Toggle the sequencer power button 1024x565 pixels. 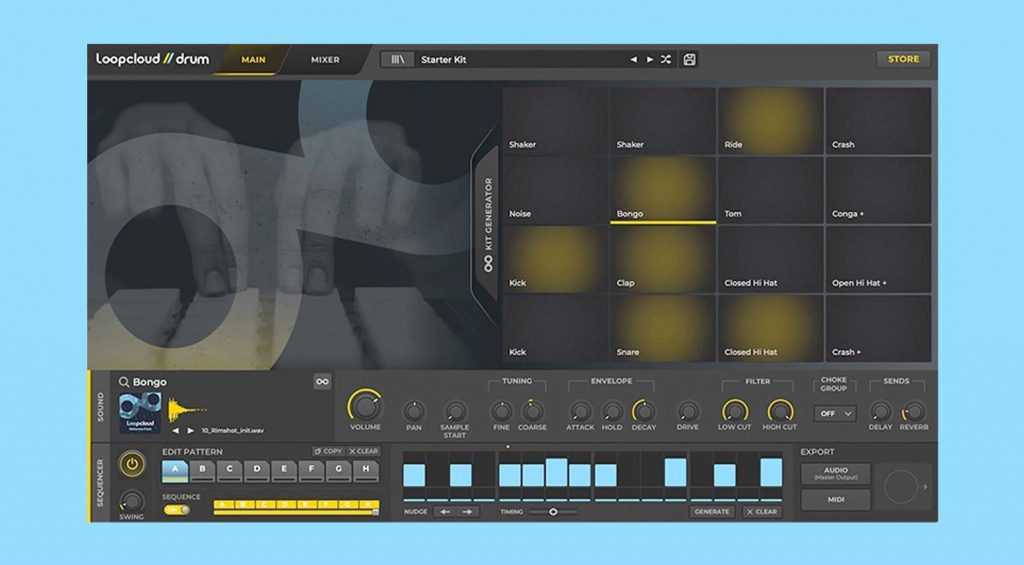(131, 464)
